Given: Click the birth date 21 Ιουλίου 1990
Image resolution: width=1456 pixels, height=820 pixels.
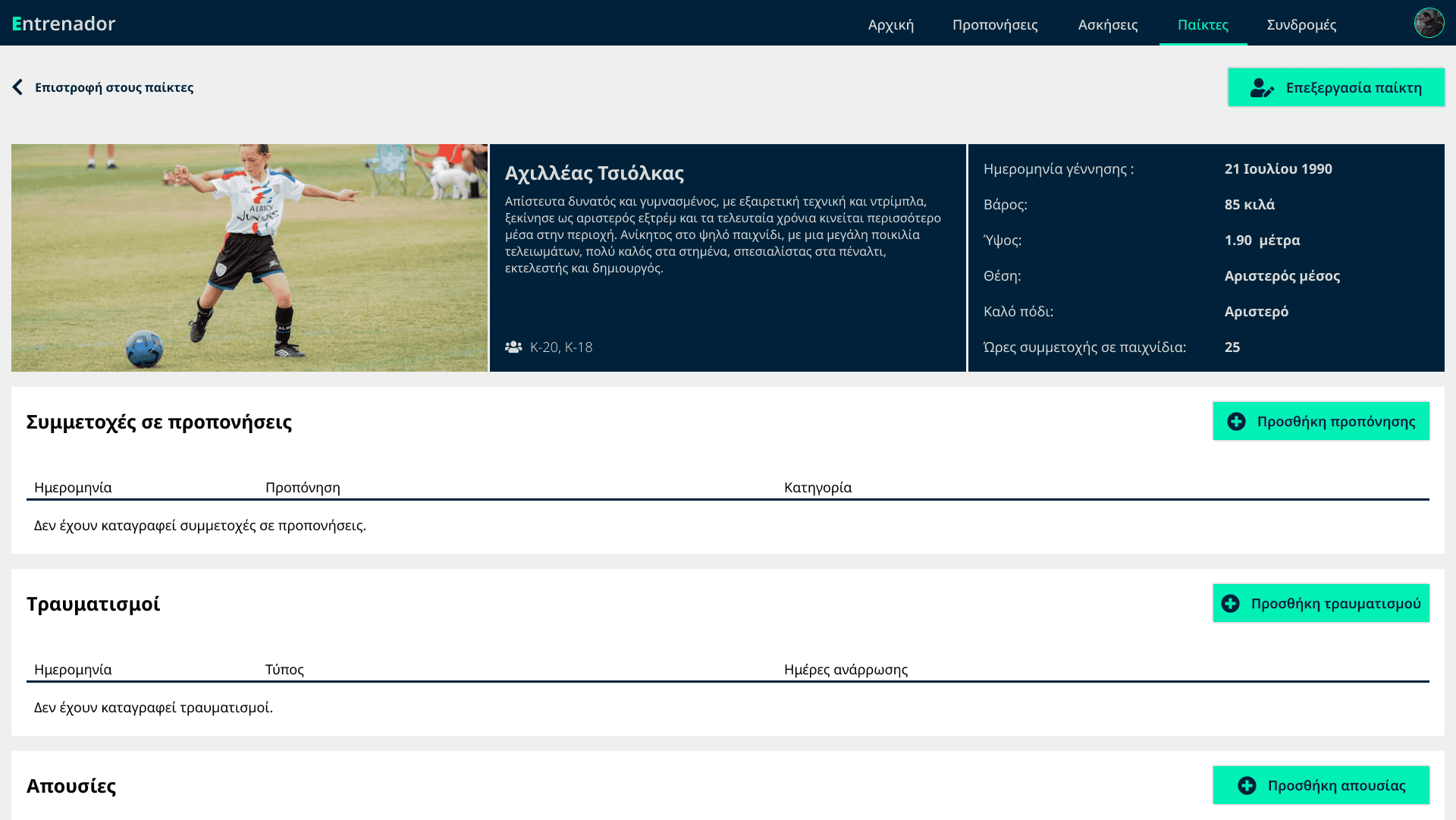Looking at the screenshot, I should [x=1278, y=168].
